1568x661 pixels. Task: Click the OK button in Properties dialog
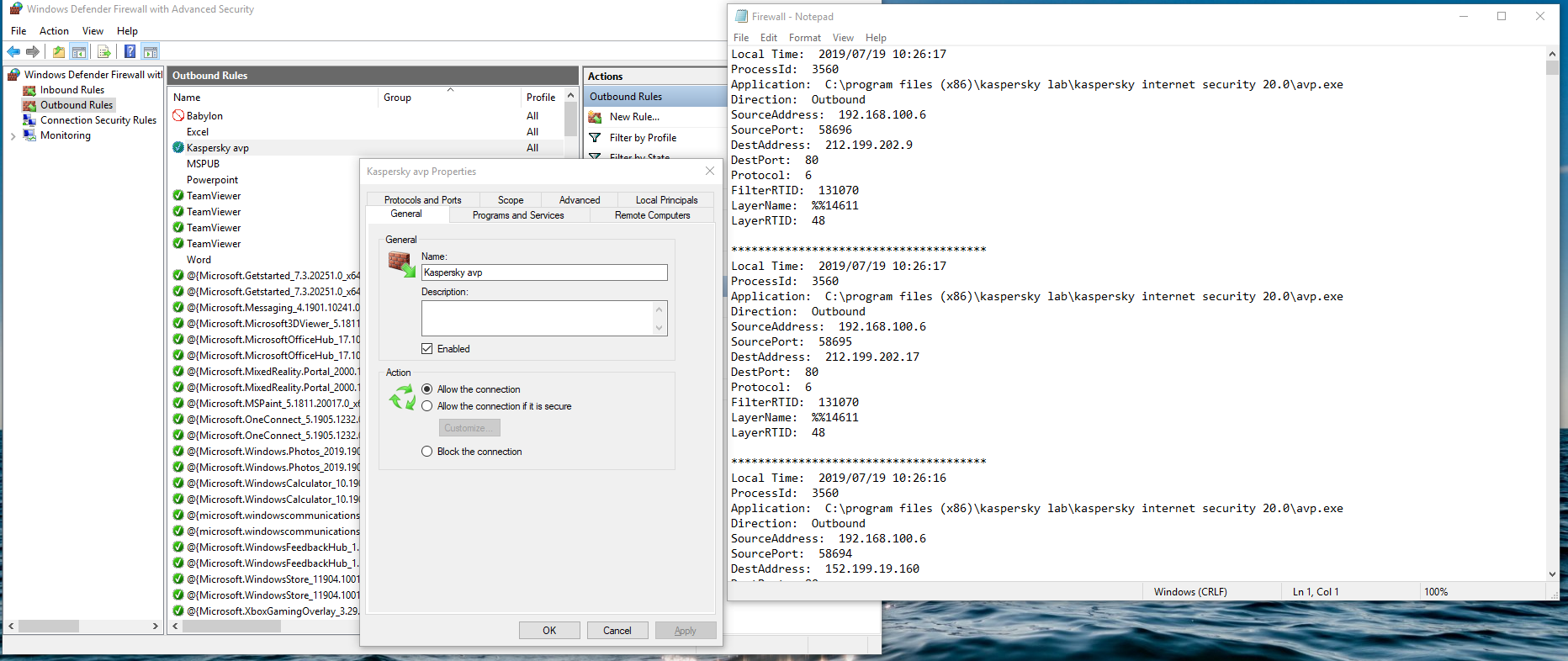click(x=549, y=631)
